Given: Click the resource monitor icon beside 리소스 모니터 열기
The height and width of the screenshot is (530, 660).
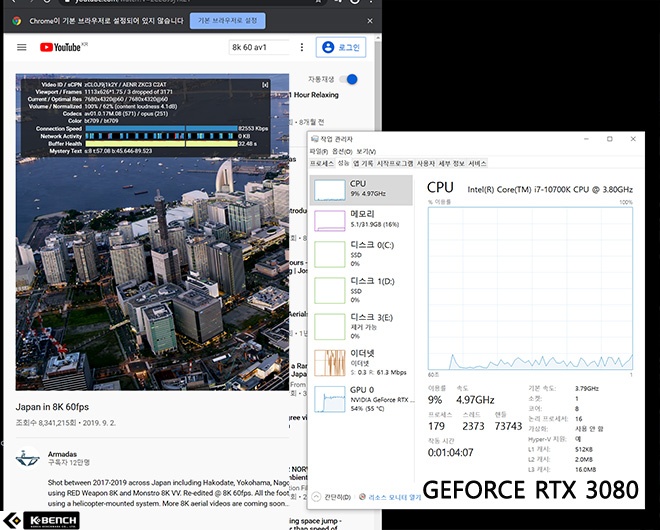Looking at the screenshot, I should tap(362, 497).
